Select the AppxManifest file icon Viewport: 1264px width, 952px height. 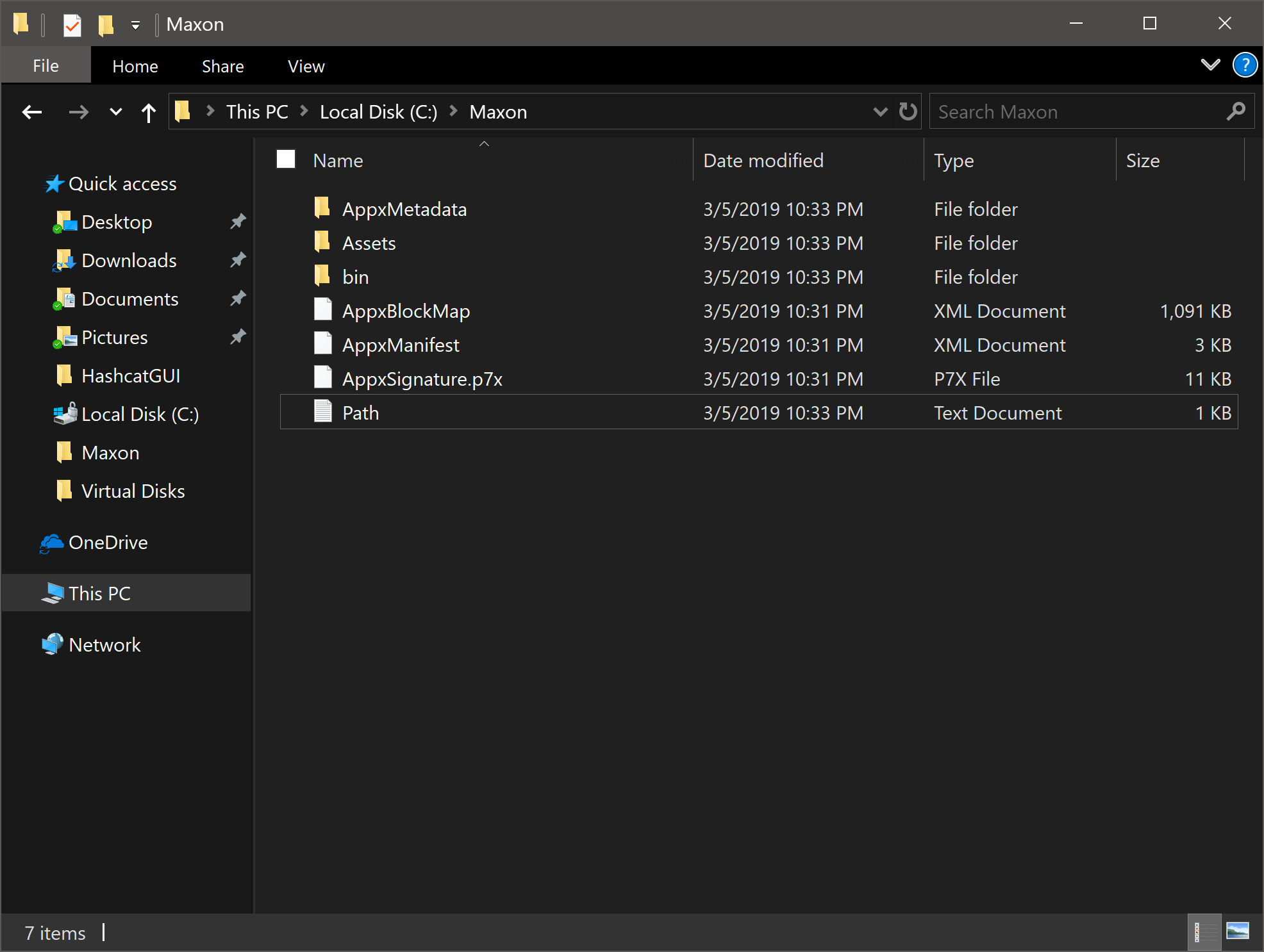point(322,343)
